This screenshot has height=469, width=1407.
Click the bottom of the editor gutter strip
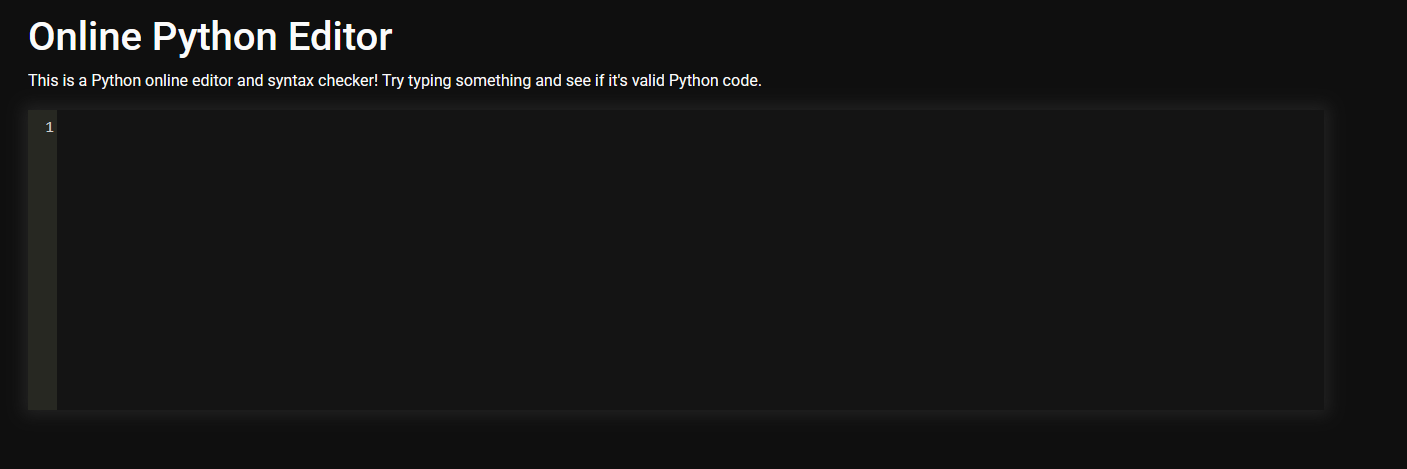(42, 398)
